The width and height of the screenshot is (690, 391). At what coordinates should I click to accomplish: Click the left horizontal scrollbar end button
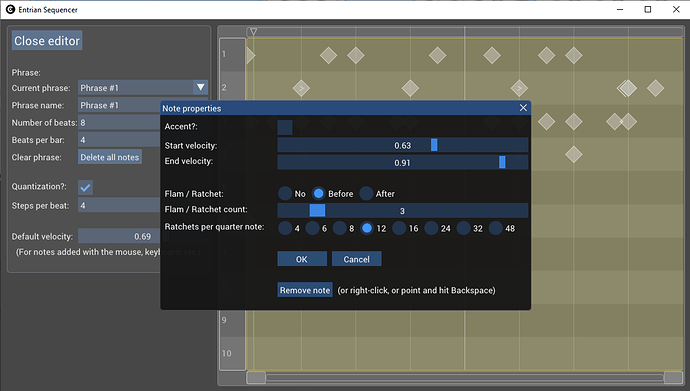tap(256, 377)
